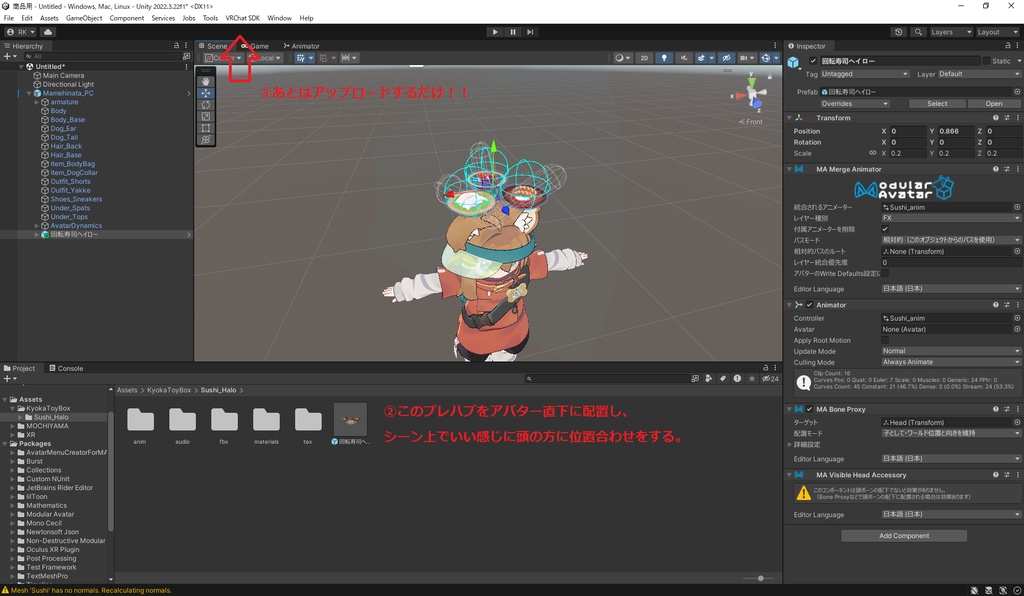Open the Layout dropdown in top toolbar
This screenshot has height=596, width=1024.
point(997,32)
